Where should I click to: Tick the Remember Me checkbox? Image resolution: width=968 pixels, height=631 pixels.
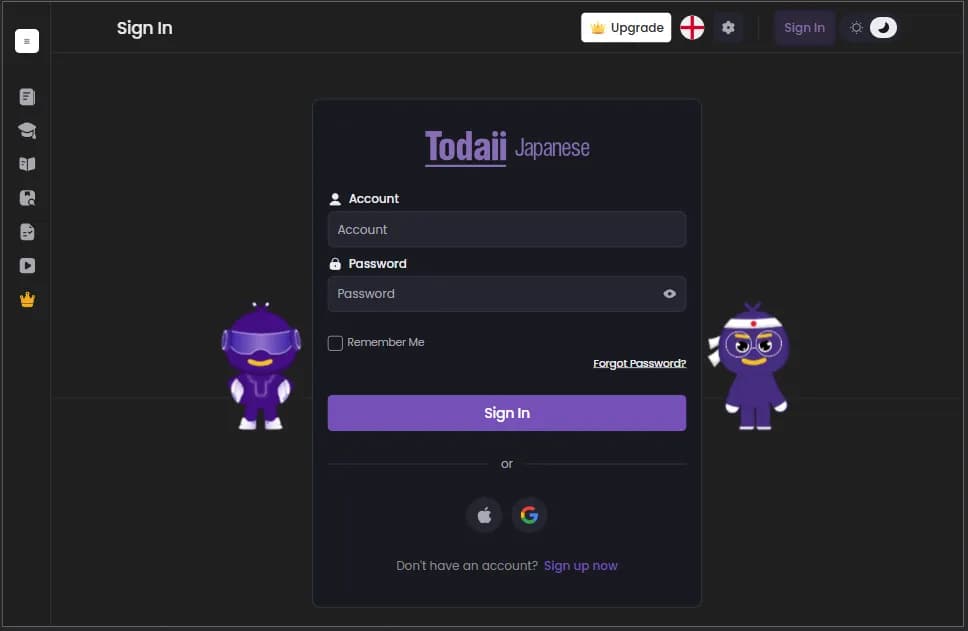tap(335, 343)
